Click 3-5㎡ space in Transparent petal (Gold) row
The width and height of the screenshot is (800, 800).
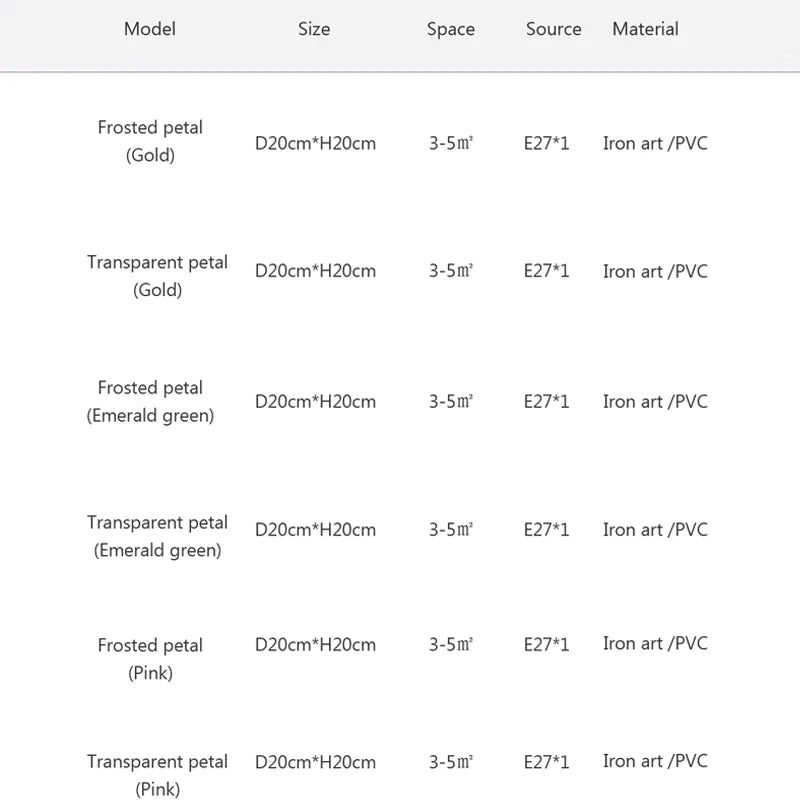[451, 271]
